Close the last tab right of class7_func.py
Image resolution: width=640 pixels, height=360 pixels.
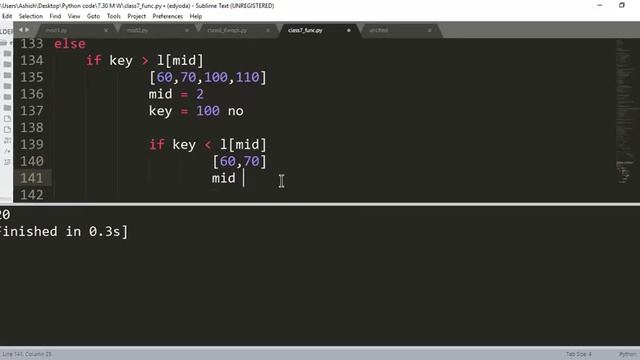(429, 30)
